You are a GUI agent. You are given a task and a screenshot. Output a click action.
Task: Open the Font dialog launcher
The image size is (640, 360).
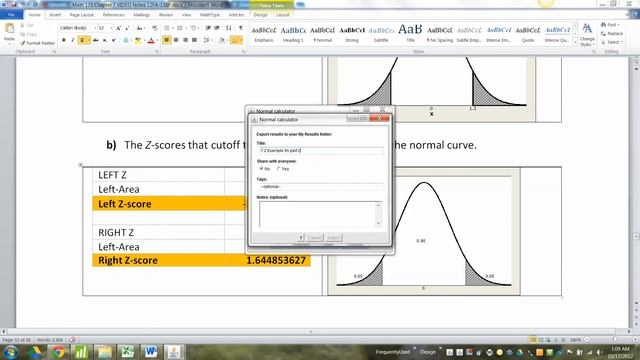coord(157,52)
